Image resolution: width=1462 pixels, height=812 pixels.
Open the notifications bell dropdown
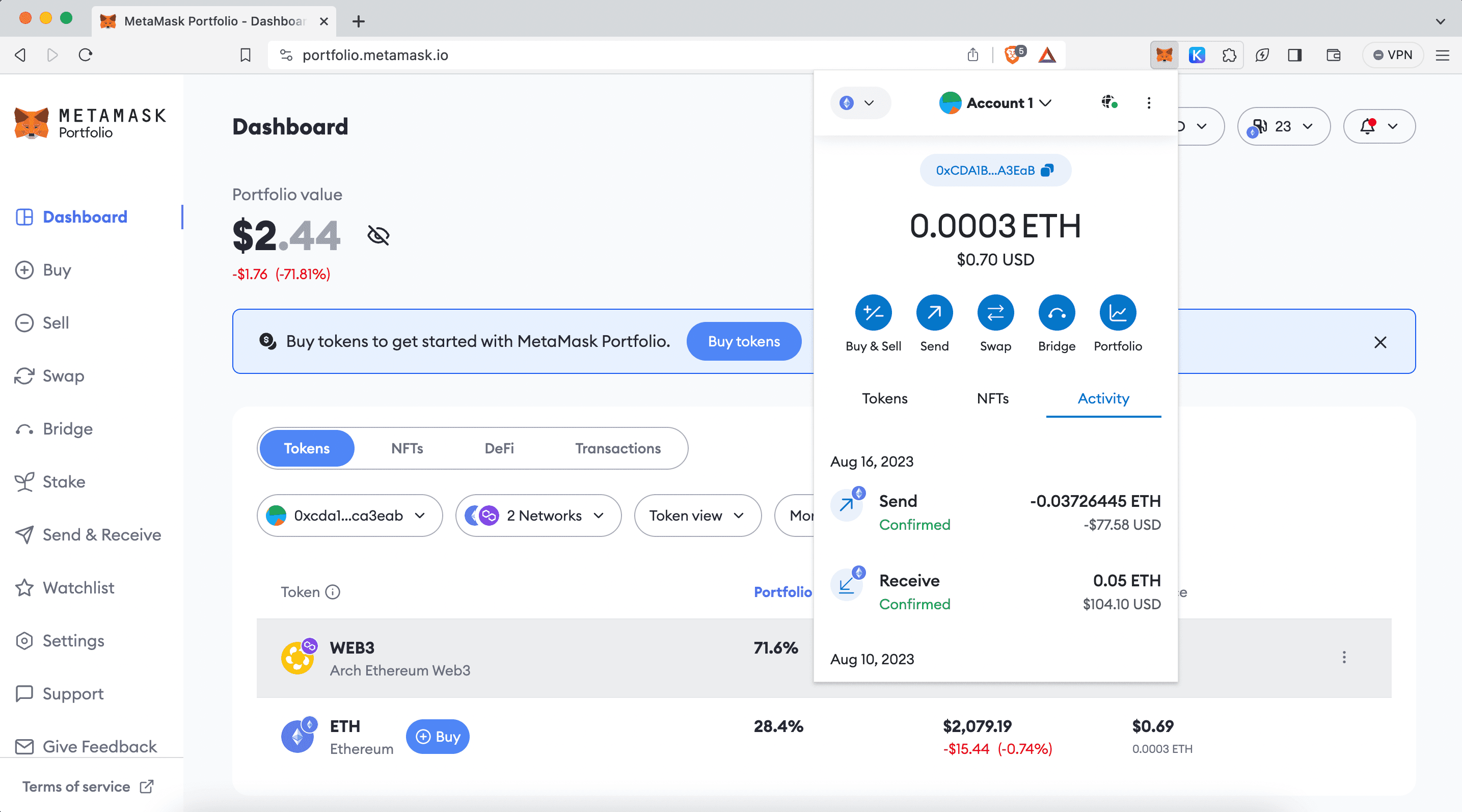click(1378, 126)
